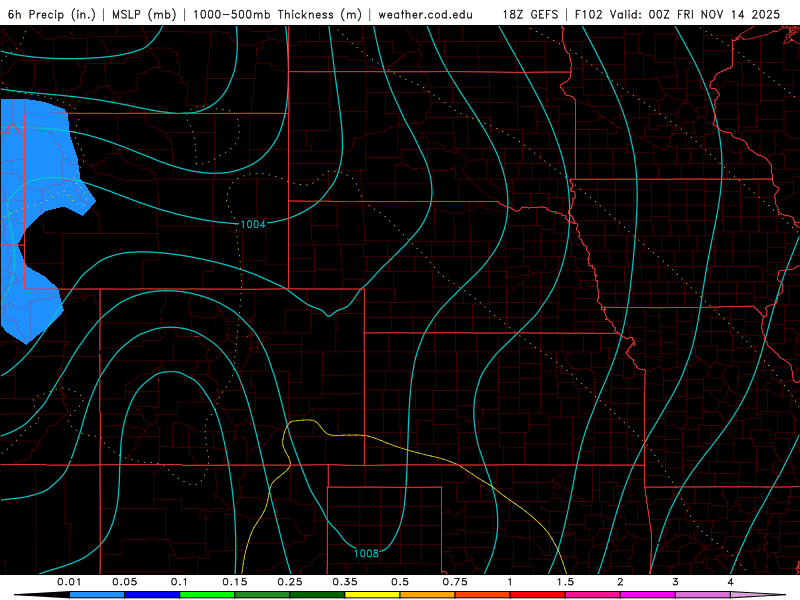Select the dark blue swatch in the color bar
This screenshot has height=600, width=800.
point(152,595)
